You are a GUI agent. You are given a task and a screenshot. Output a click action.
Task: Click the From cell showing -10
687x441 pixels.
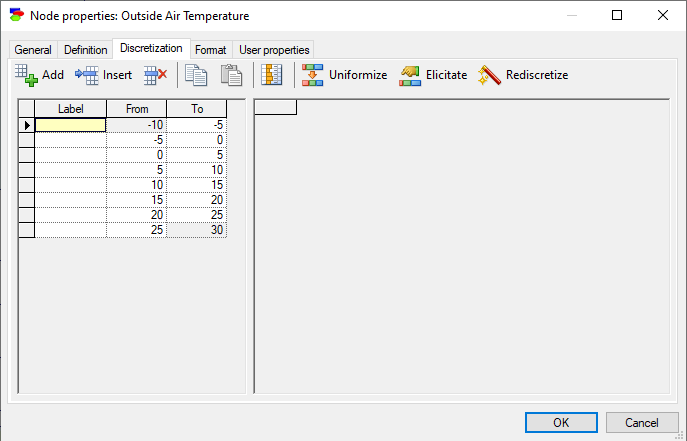coord(137,125)
